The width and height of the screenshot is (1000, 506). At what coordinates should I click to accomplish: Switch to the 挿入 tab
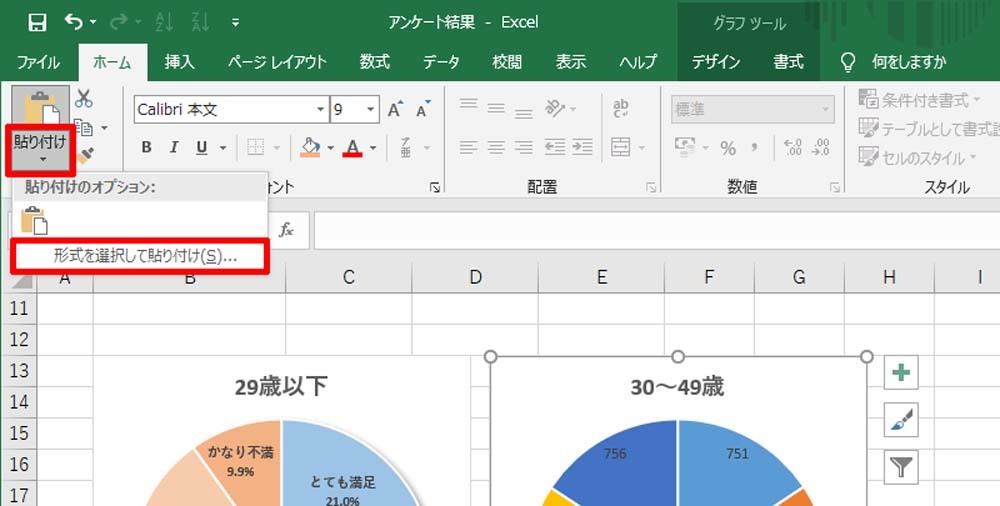[179, 62]
